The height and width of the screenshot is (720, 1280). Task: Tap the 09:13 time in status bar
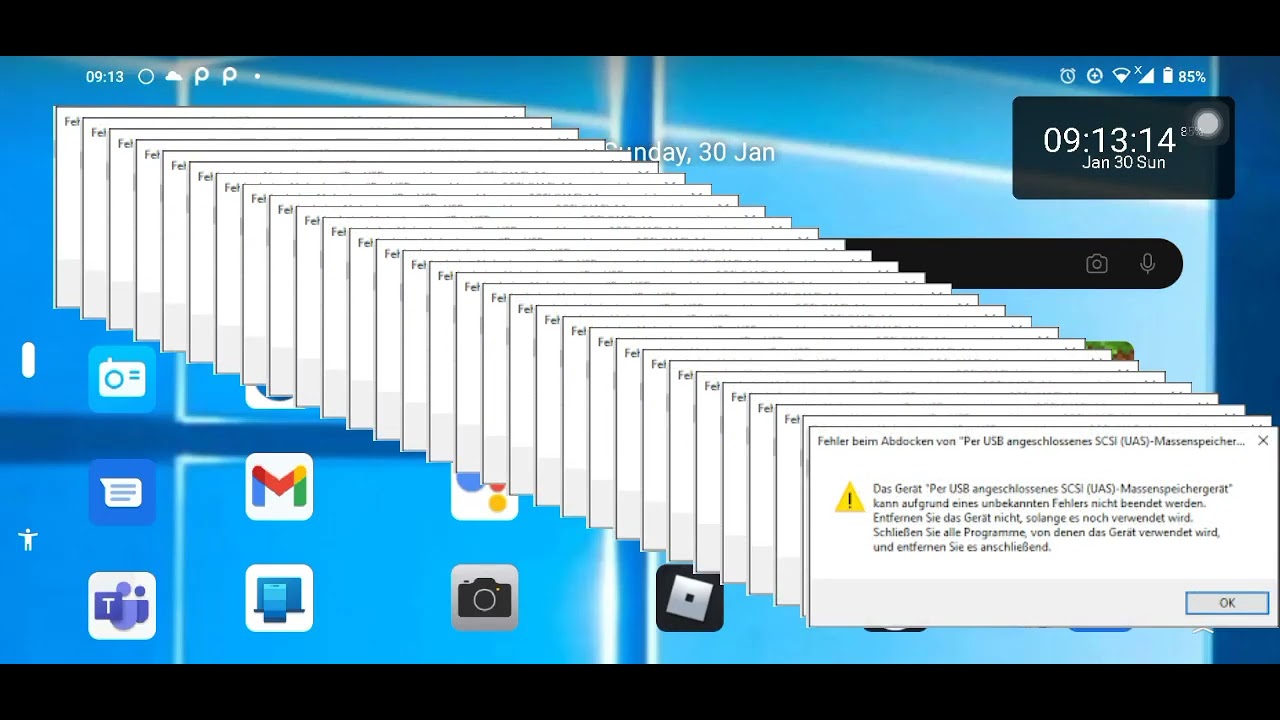105,76
